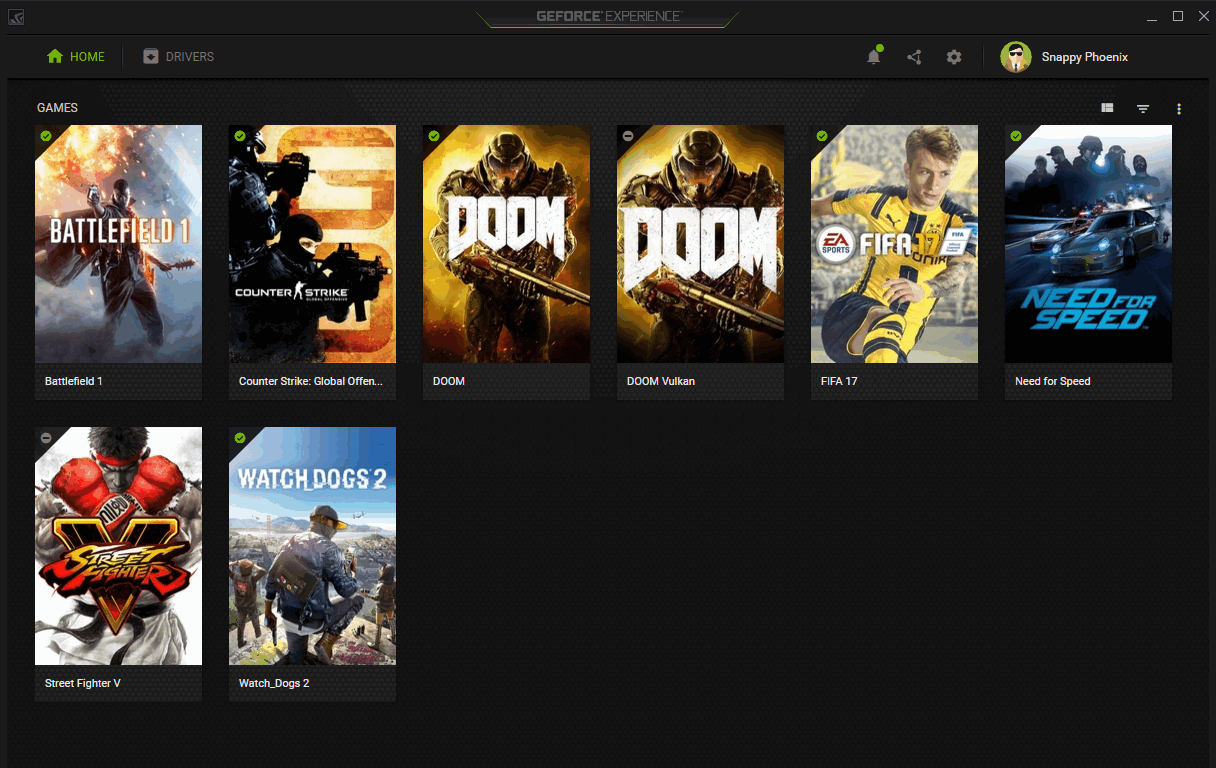
Task: Go to the HOME tab
Action: coord(76,57)
